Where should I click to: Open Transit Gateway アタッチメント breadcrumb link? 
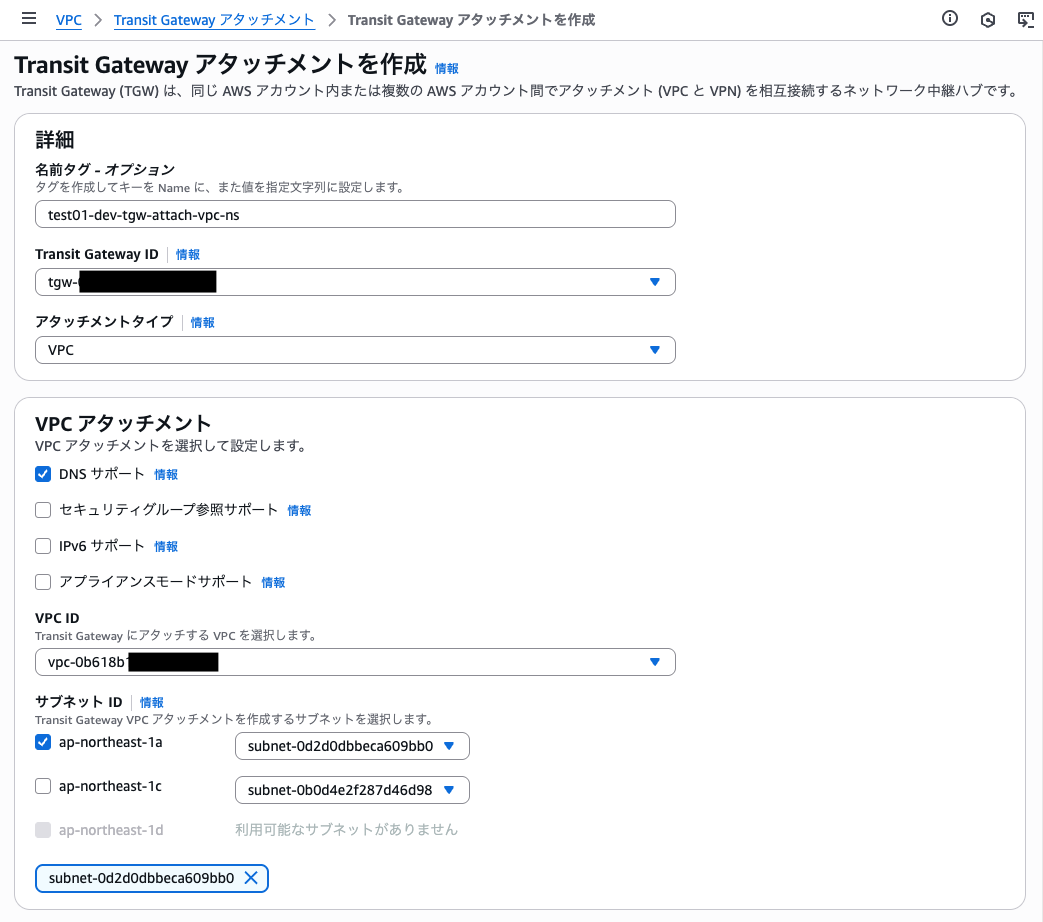point(213,19)
